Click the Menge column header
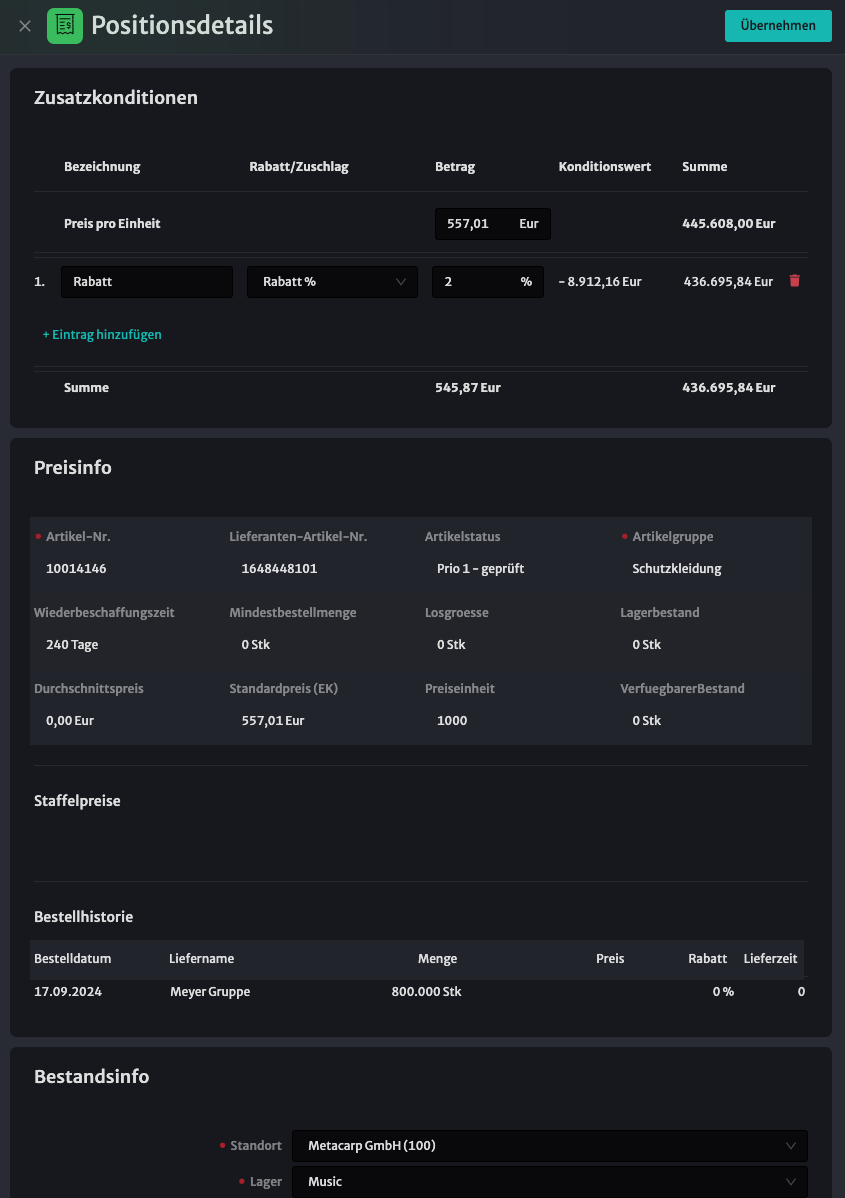 click(437, 958)
